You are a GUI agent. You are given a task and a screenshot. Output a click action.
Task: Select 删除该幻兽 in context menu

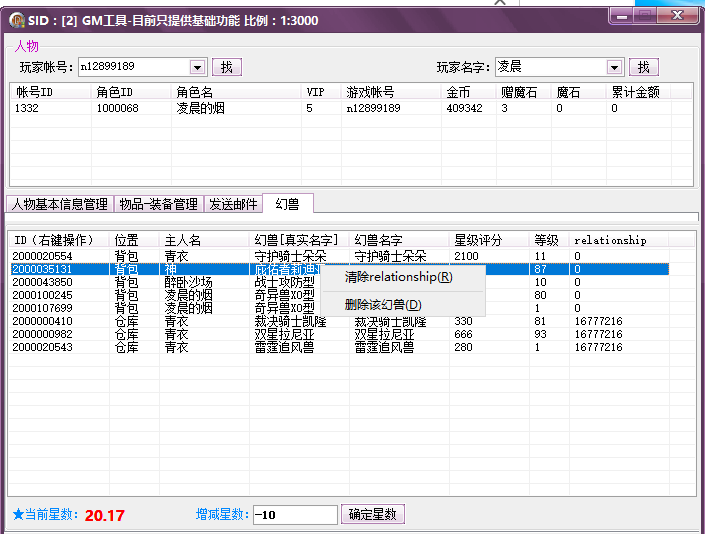pos(383,305)
